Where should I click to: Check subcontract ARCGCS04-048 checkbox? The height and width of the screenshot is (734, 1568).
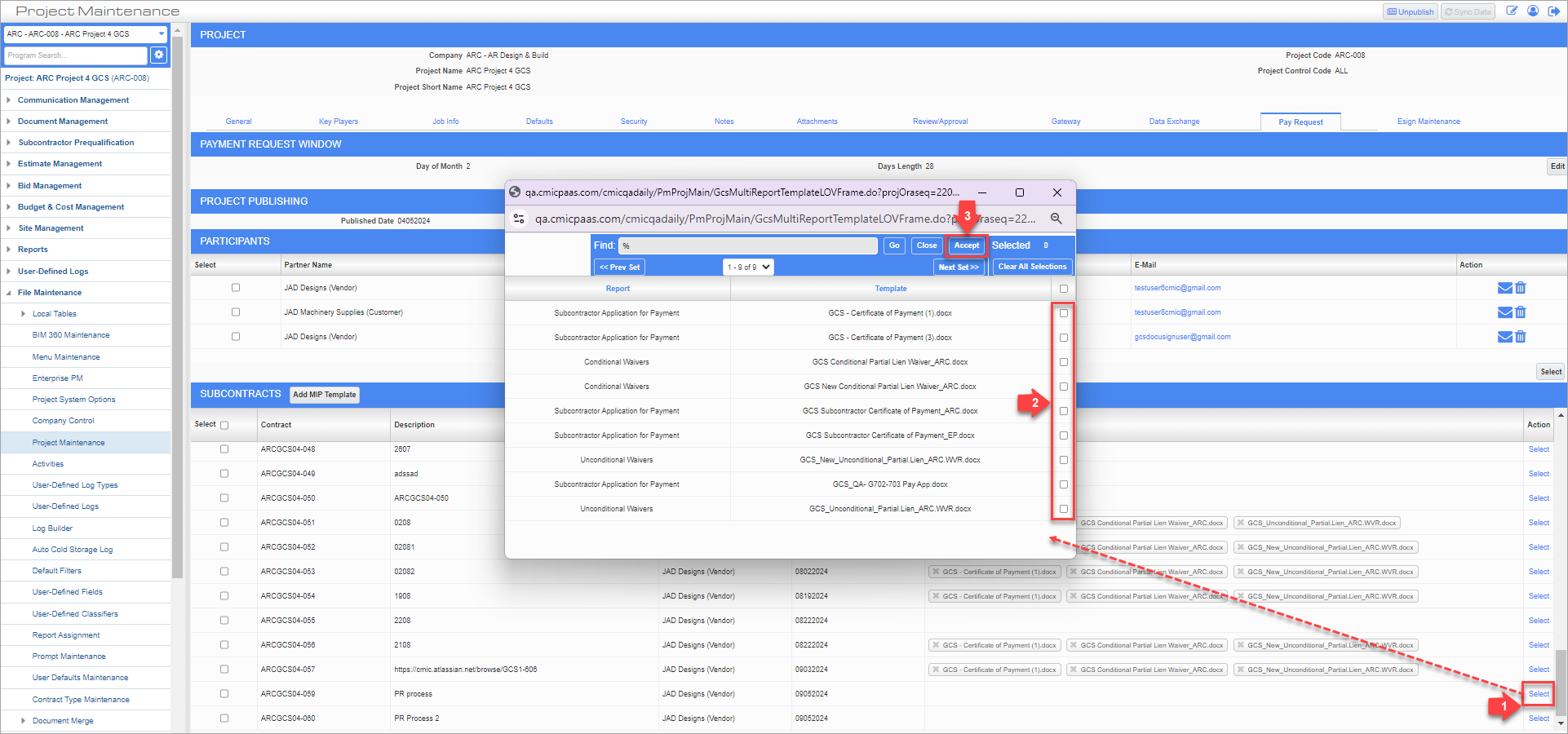pos(224,449)
